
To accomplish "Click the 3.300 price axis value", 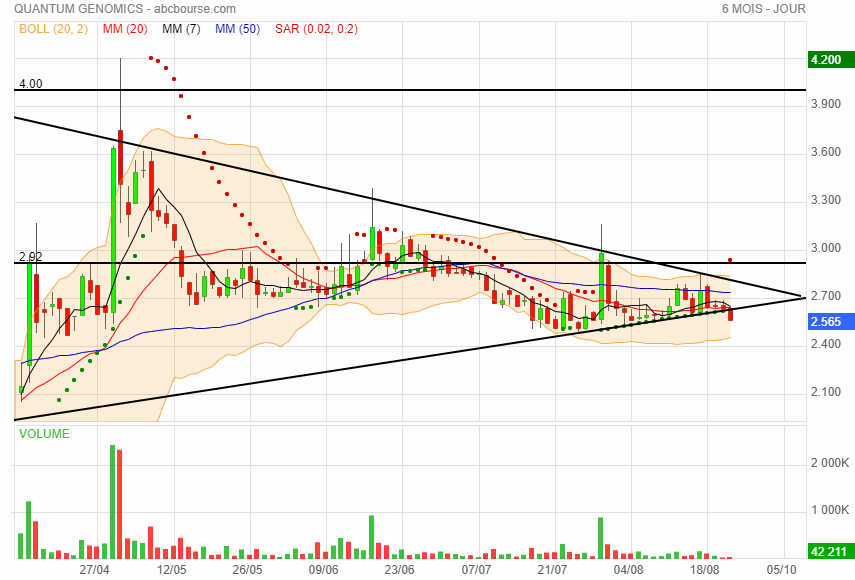I will click(826, 200).
